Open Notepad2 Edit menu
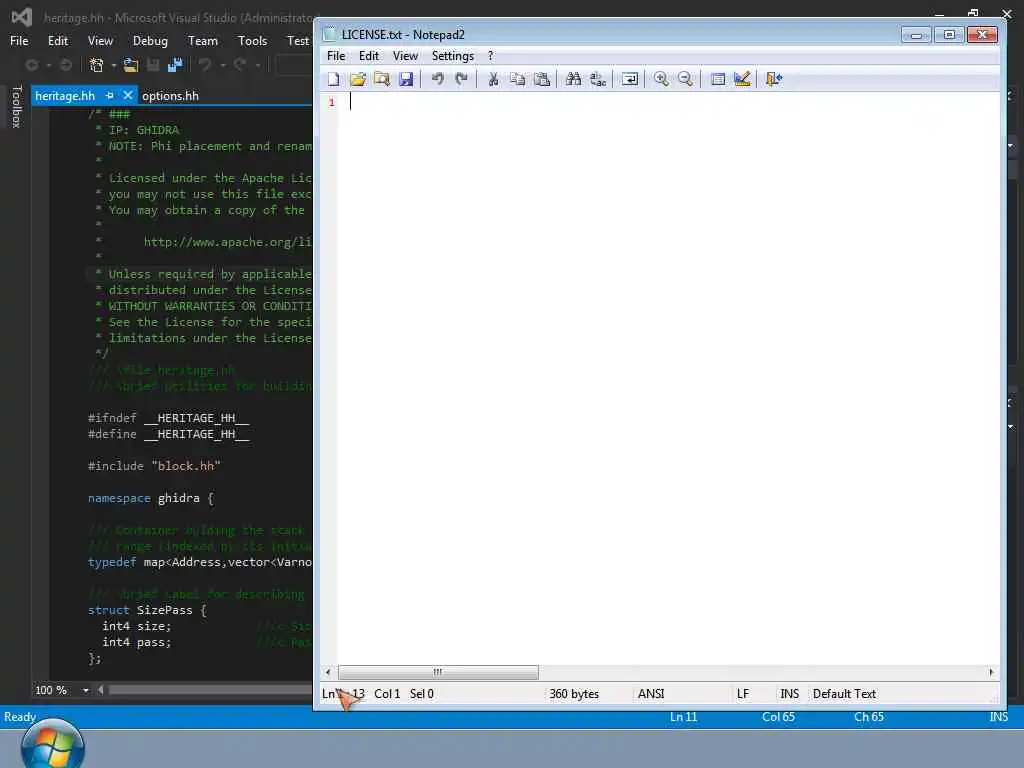Image resolution: width=1024 pixels, height=768 pixels. point(369,56)
